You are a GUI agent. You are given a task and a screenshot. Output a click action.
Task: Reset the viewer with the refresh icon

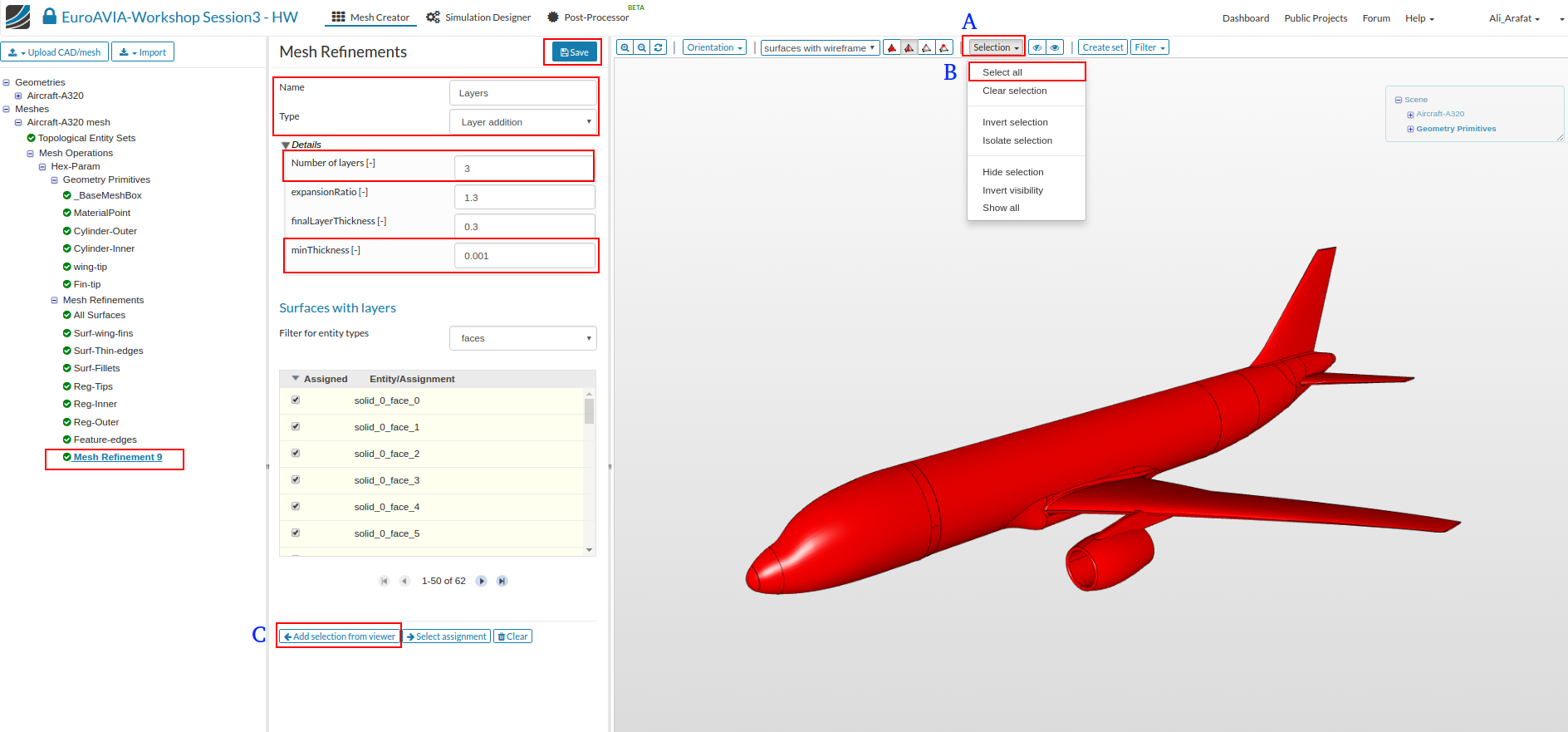pos(659,47)
